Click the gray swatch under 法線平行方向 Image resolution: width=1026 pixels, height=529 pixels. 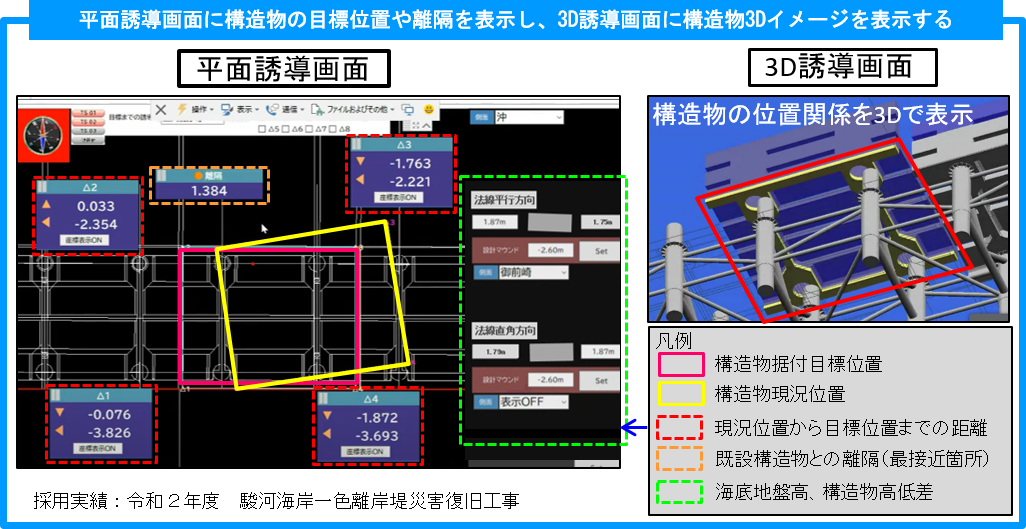(548, 223)
